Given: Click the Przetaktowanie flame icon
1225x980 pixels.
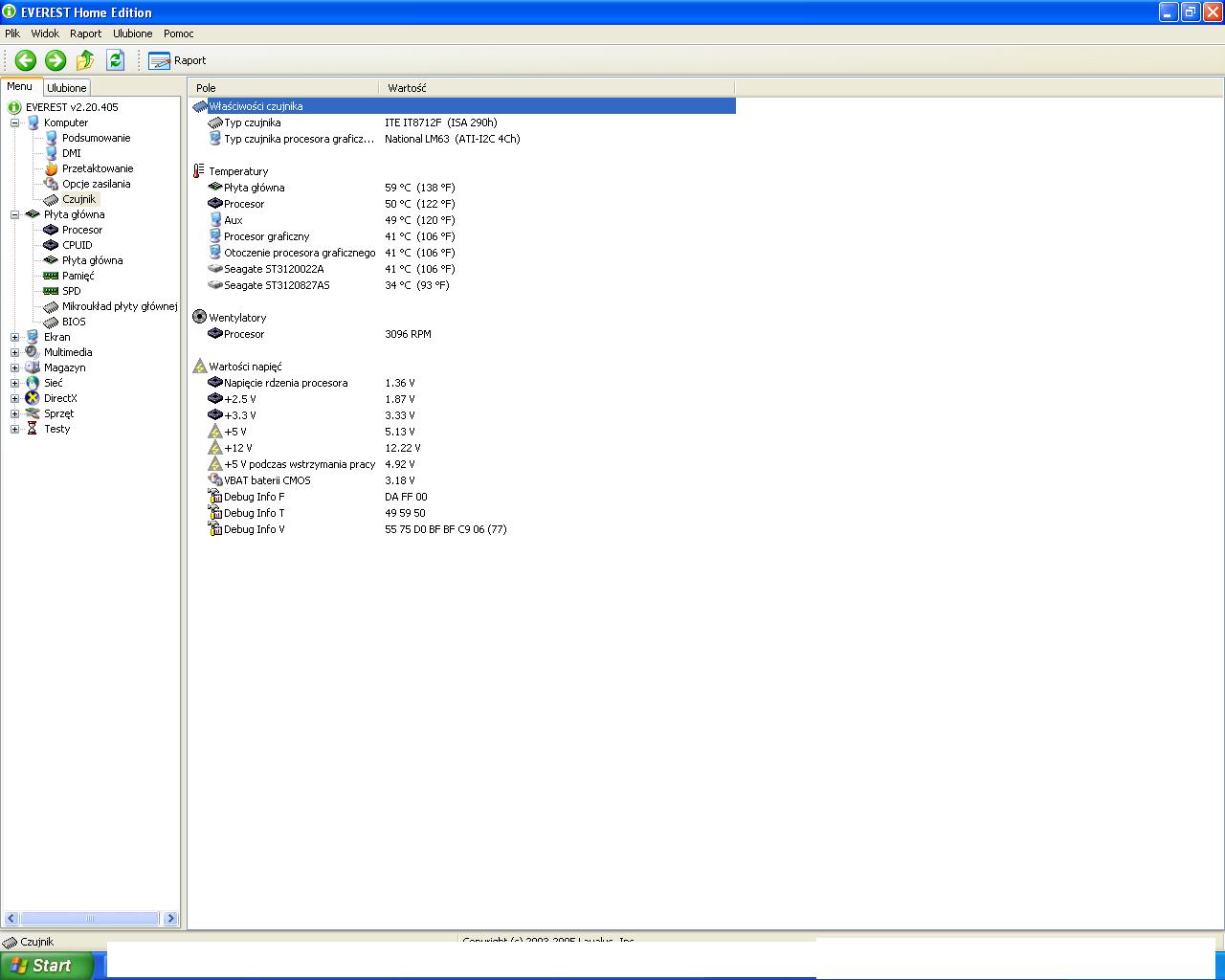Looking at the screenshot, I should [x=52, y=168].
